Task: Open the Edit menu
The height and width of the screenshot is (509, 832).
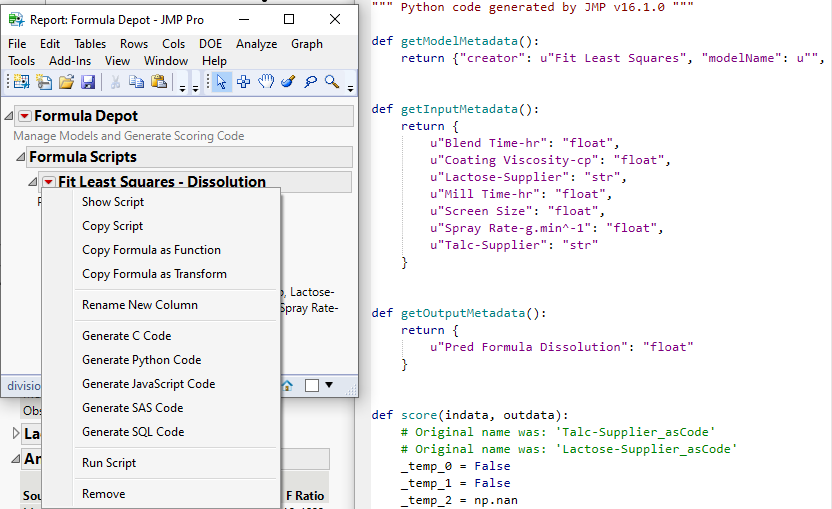Action: pyautogui.click(x=50, y=44)
